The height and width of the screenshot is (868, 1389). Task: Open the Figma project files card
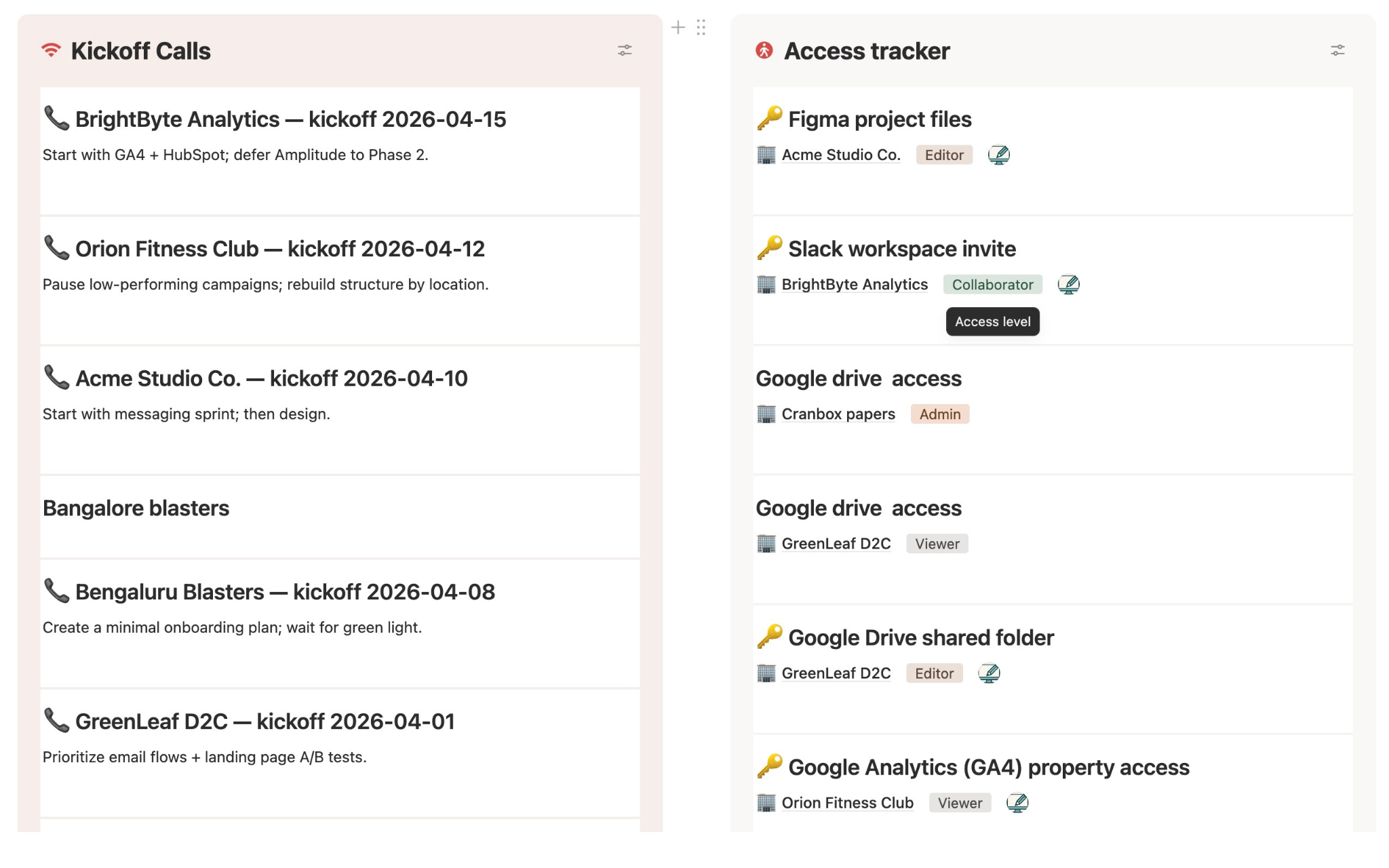click(880, 119)
